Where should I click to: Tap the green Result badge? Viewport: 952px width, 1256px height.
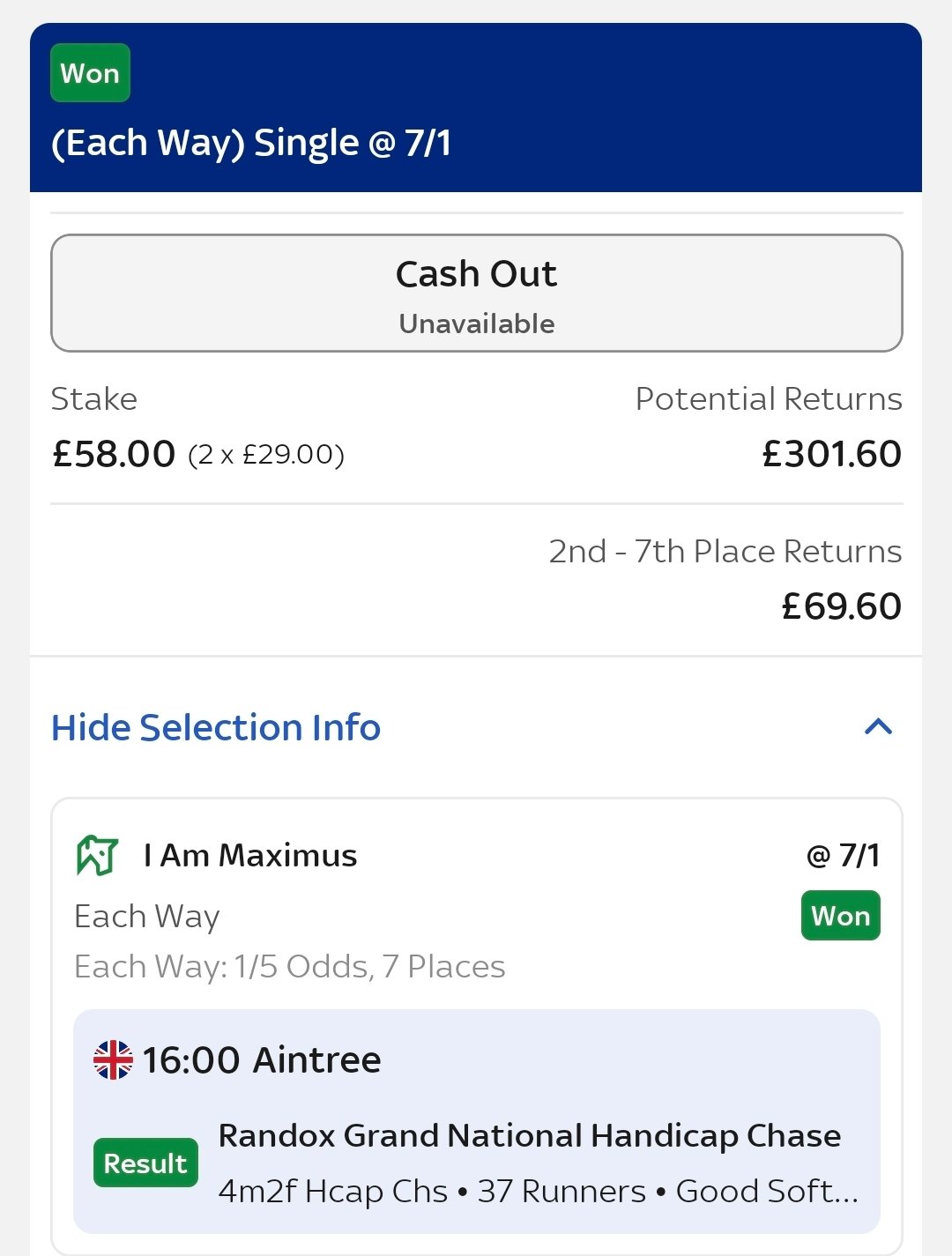[x=145, y=1163]
